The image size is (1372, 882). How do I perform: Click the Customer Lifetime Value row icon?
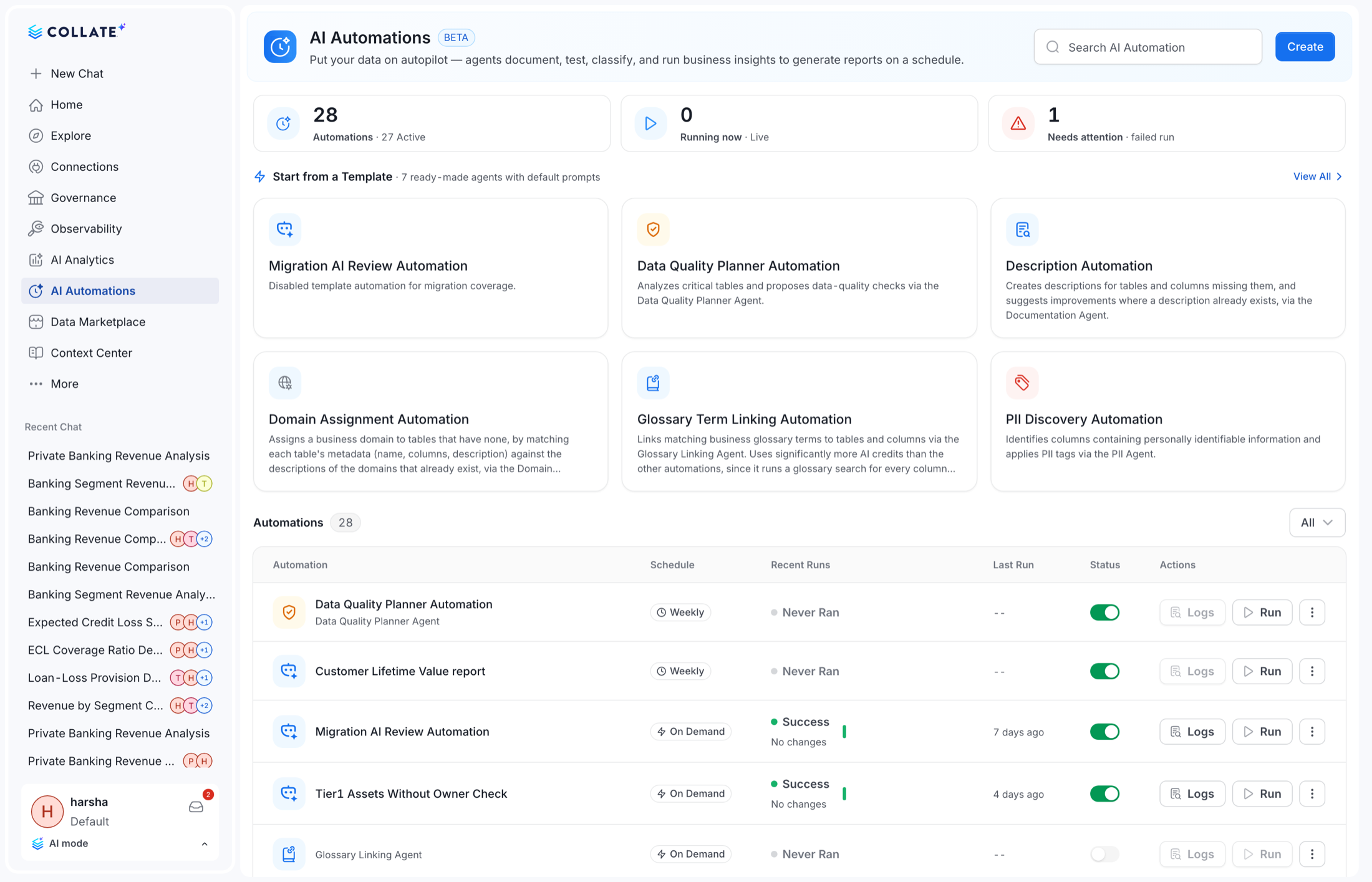click(x=289, y=671)
